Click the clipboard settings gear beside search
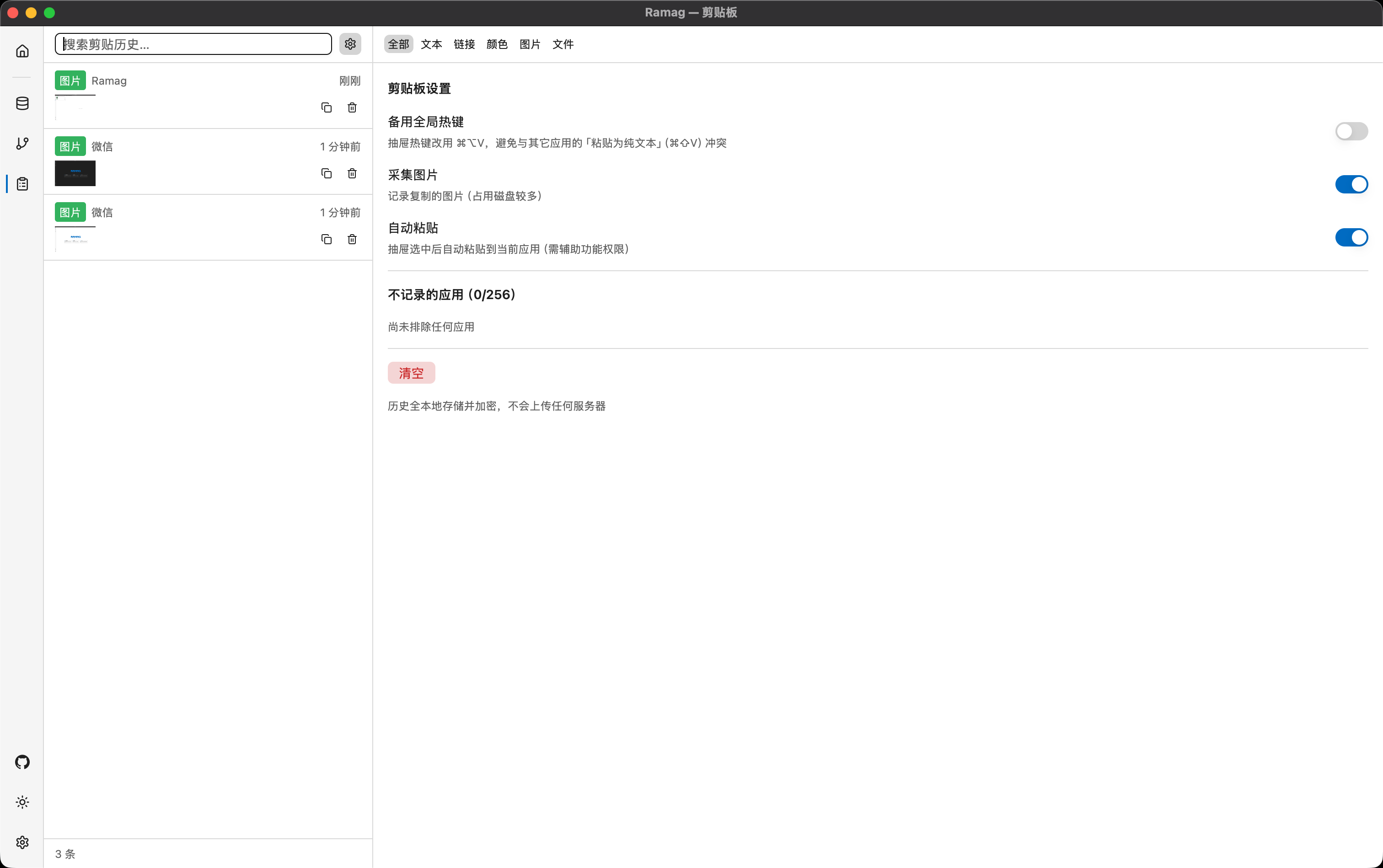The width and height of the screenshot is (1383, 868). coord(350,44)
